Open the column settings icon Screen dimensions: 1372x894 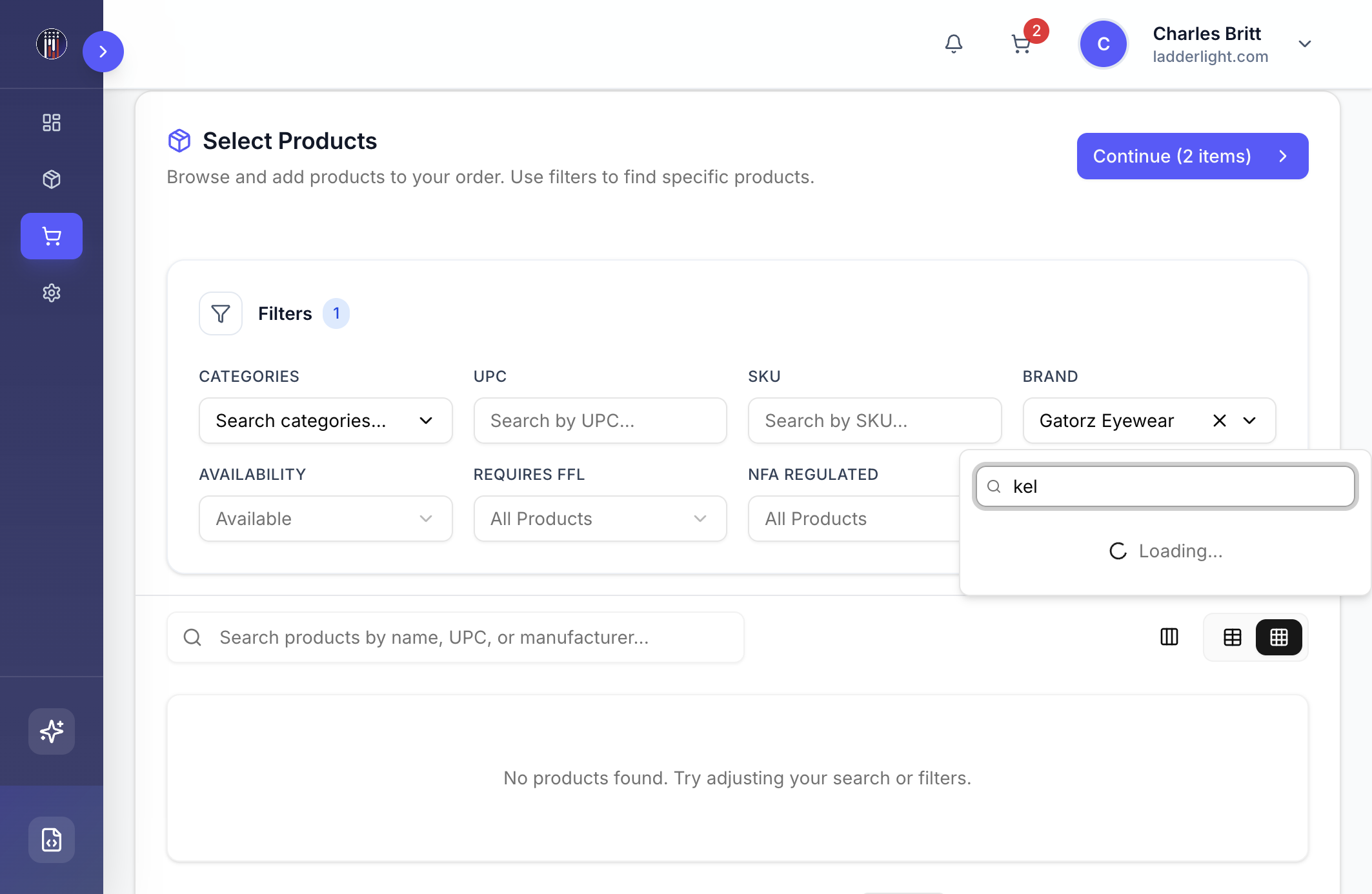[x=1169, y=637]
